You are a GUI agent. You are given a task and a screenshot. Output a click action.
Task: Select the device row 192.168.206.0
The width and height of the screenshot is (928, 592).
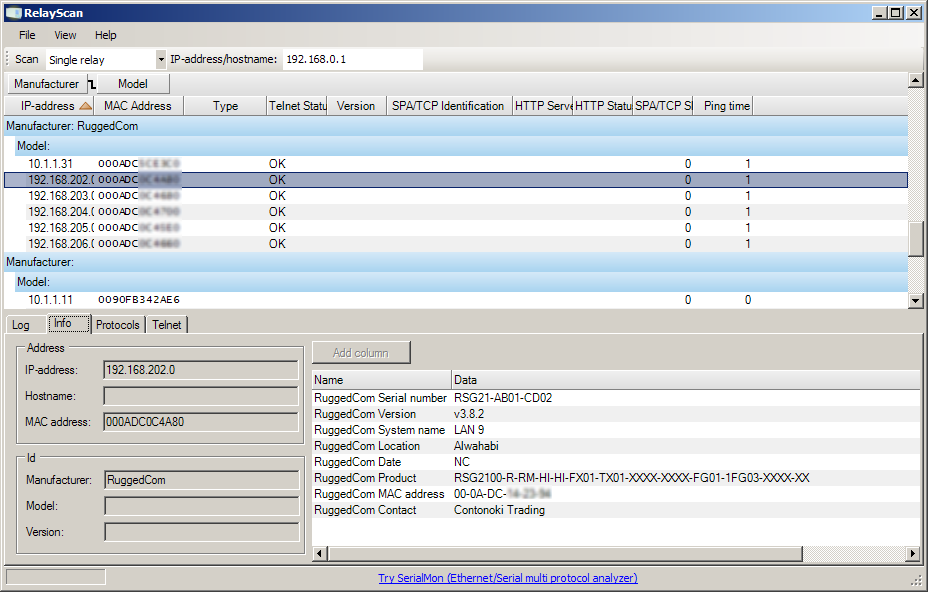[x=456, y=243]
